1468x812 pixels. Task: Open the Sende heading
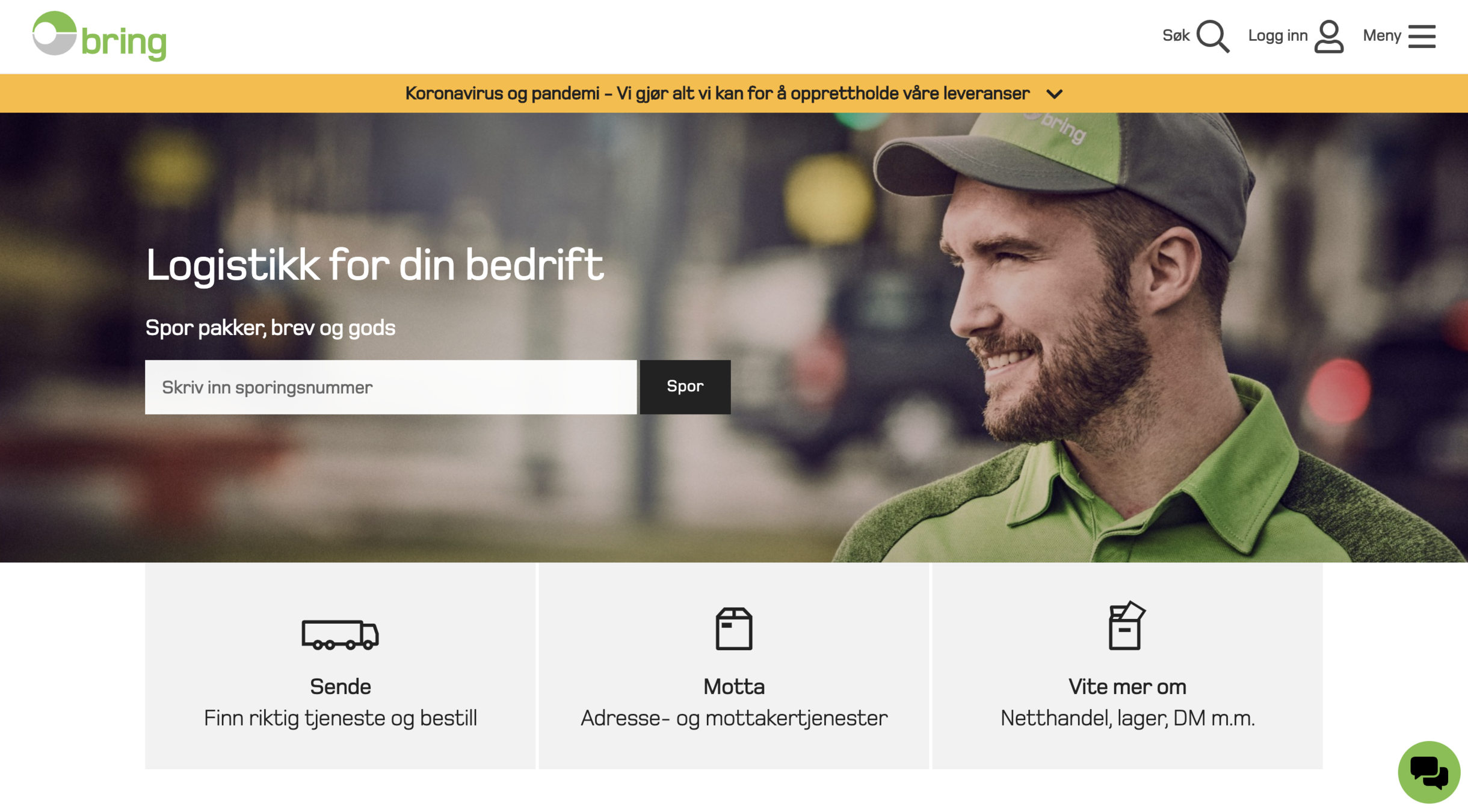pyautogui.click(x=340, y=686)
